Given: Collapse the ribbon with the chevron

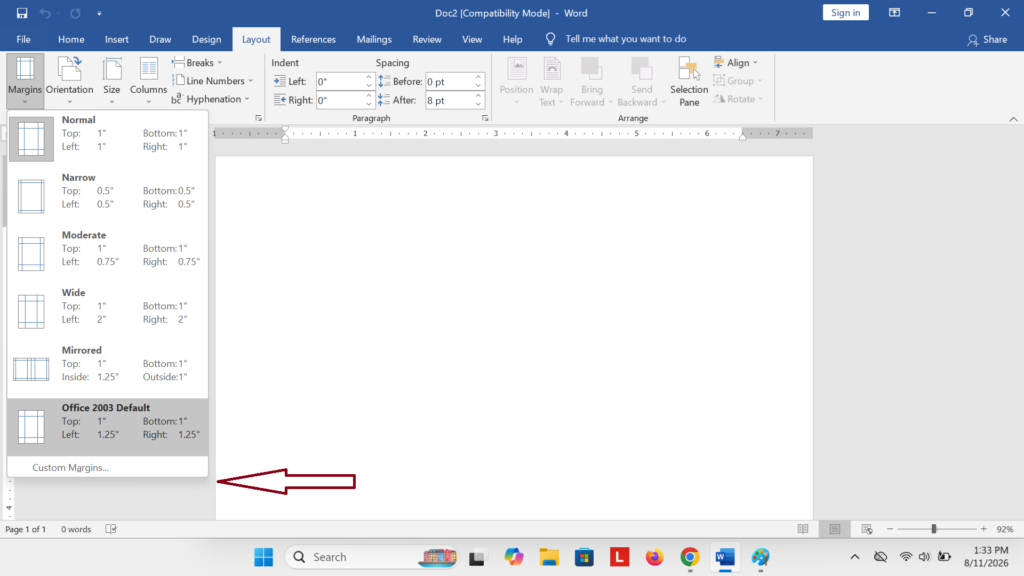Looking at the screenshot, I should [x=1013, y=119].
